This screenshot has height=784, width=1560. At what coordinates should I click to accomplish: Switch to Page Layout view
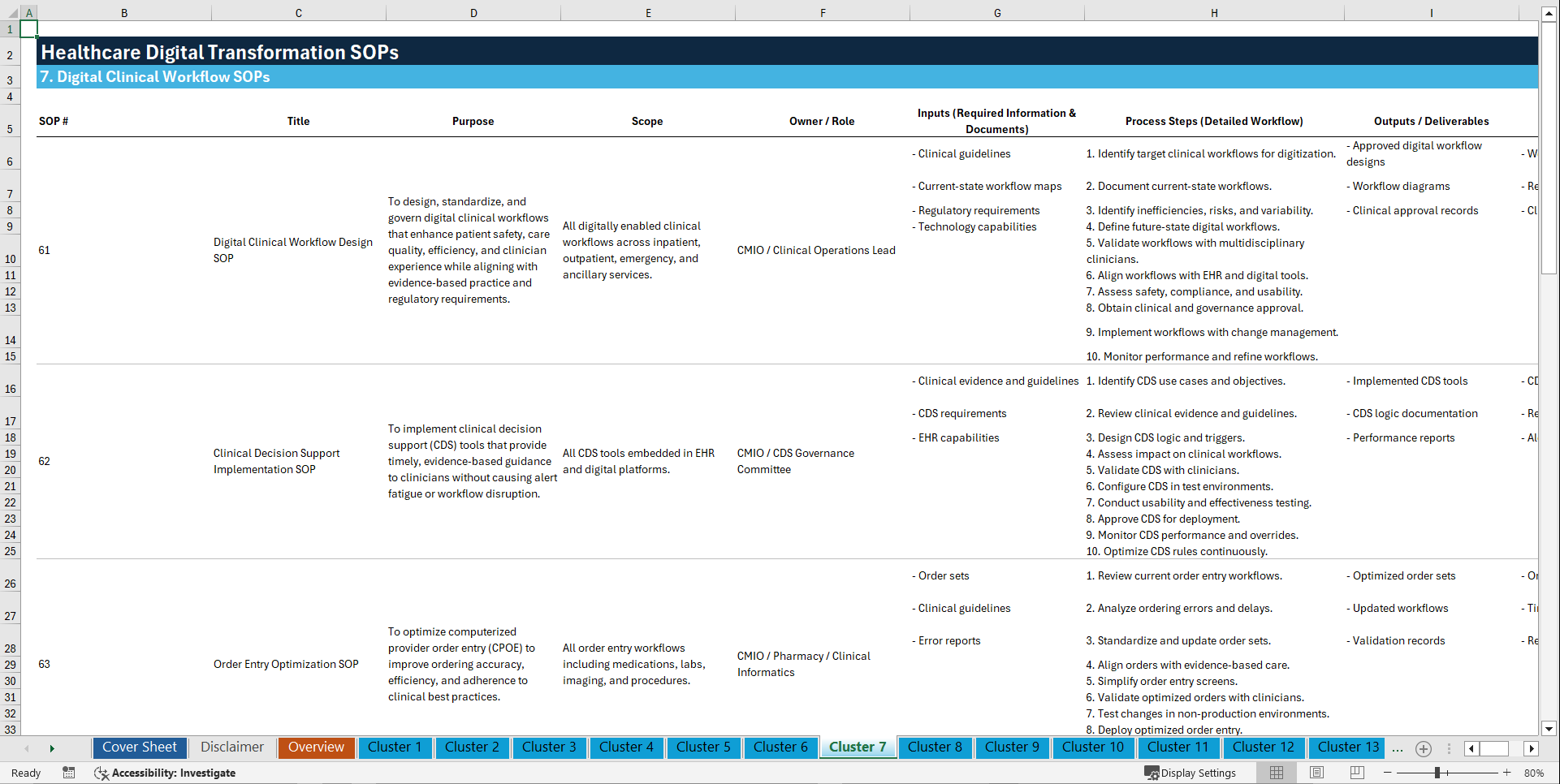coord(1316,773)
